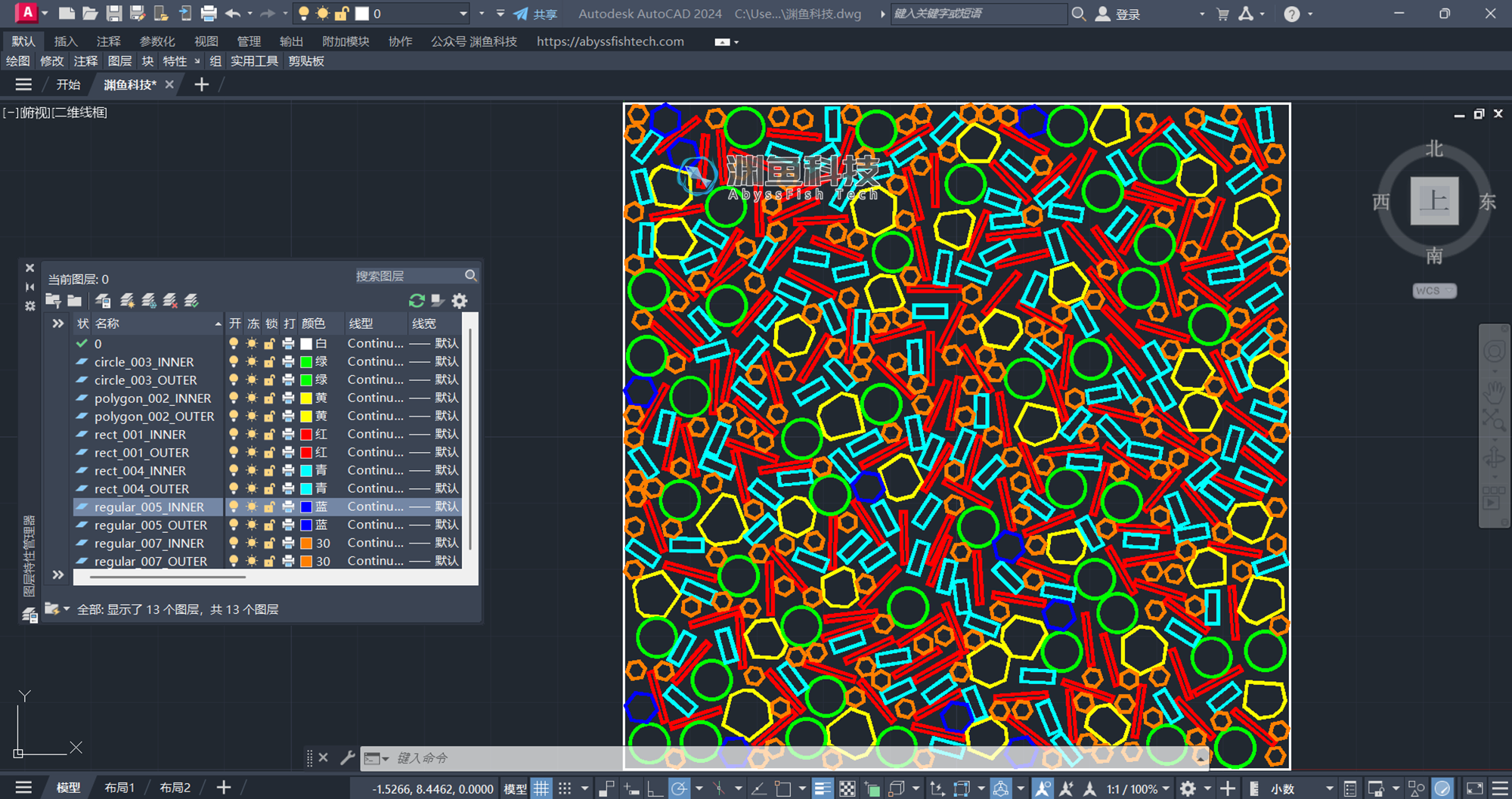This screenshot has width=1512, height=799.
Task: Click the workspace switching gear in status bar
Action: pyautogui.click(x=1188, y=788)
